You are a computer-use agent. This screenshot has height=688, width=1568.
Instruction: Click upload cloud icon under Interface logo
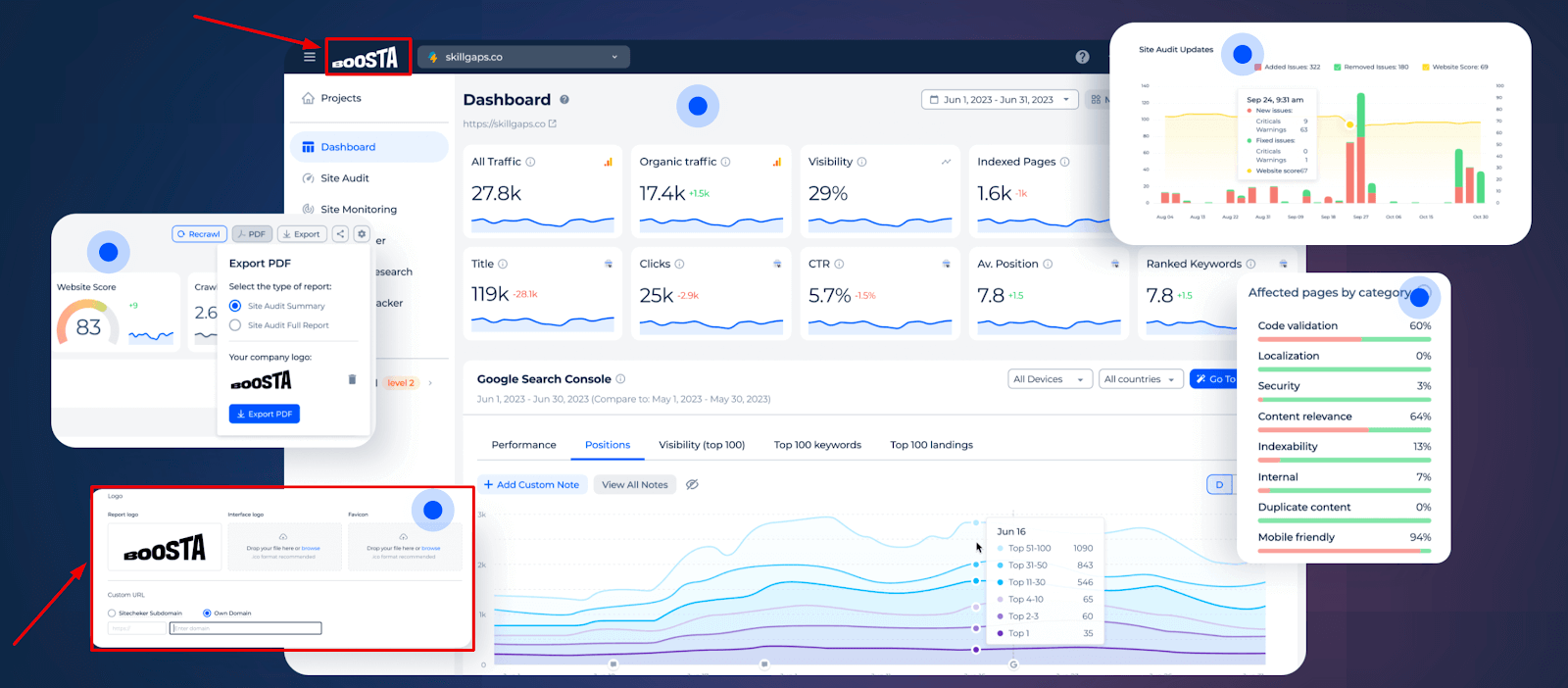pos(283,537)
